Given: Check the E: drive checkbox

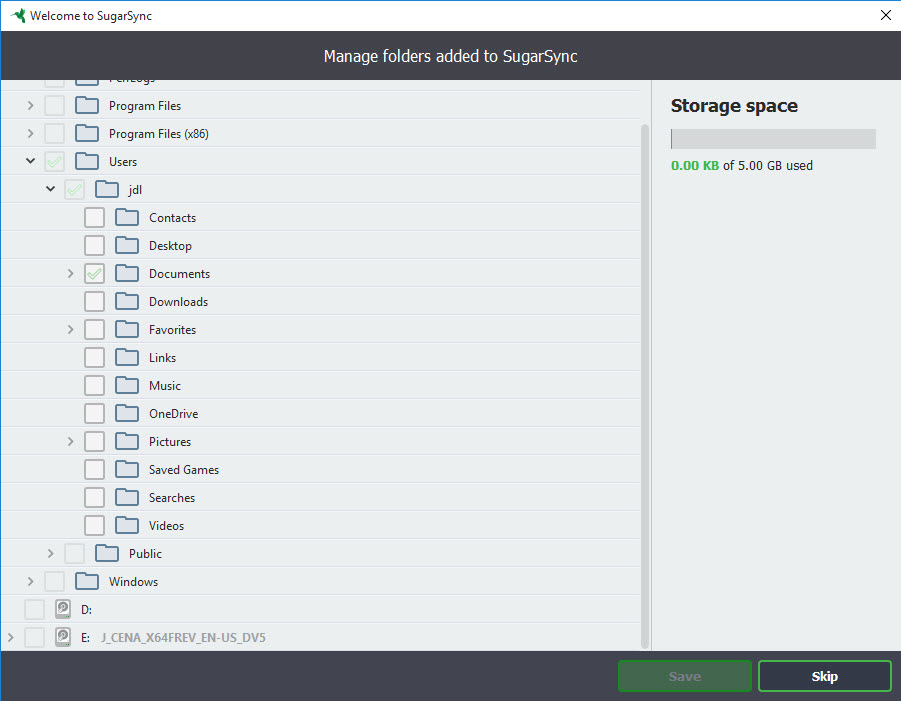Looking at the screenshot, I should tap(34, 638).
